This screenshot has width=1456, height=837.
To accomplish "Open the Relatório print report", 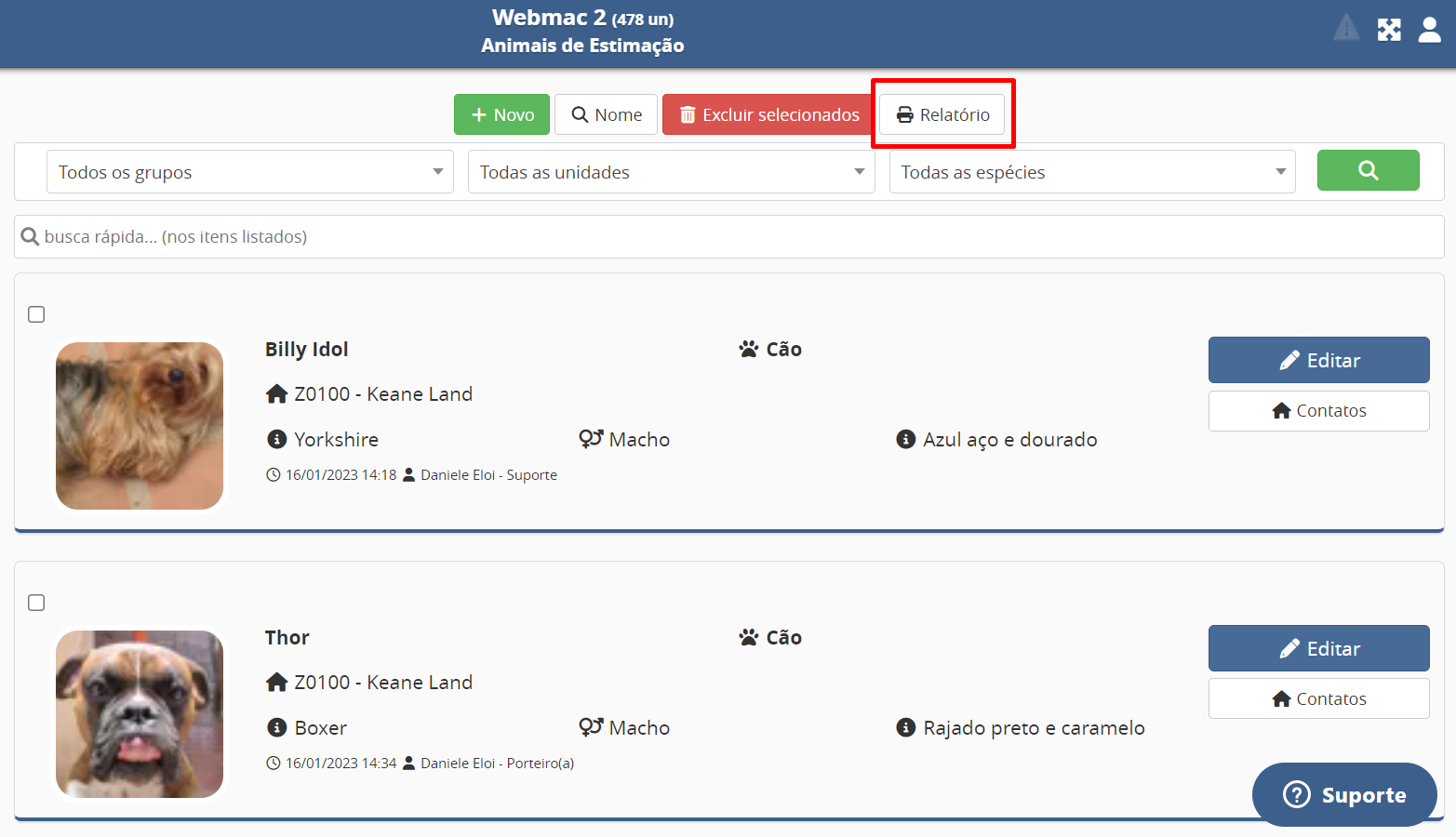I will point(942,114).
